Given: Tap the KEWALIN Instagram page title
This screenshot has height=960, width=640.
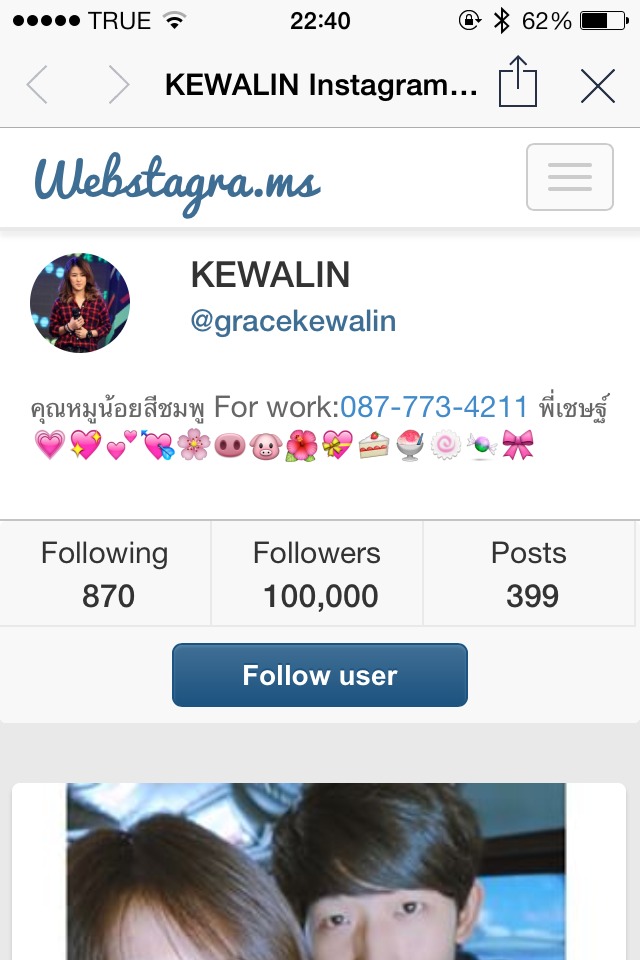Looking at the screenshot, I should tap(321, 84).
